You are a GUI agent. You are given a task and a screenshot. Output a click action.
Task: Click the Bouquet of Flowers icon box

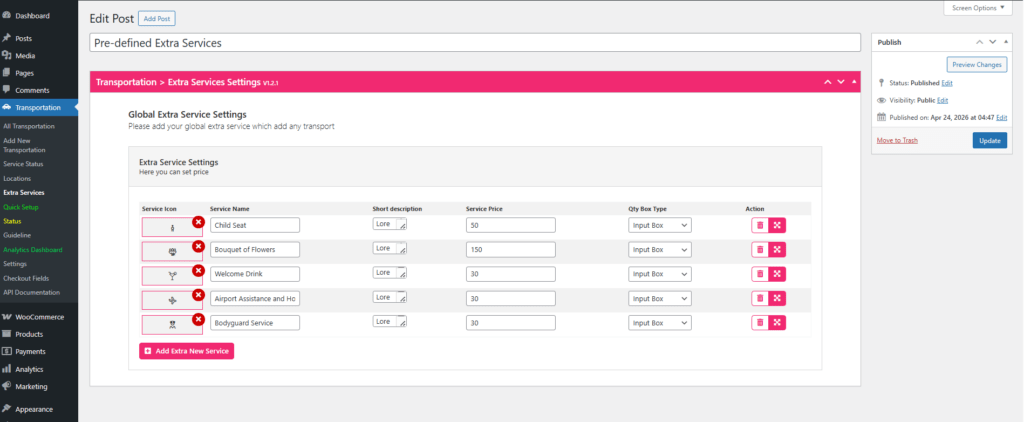[x=172, y=252]
